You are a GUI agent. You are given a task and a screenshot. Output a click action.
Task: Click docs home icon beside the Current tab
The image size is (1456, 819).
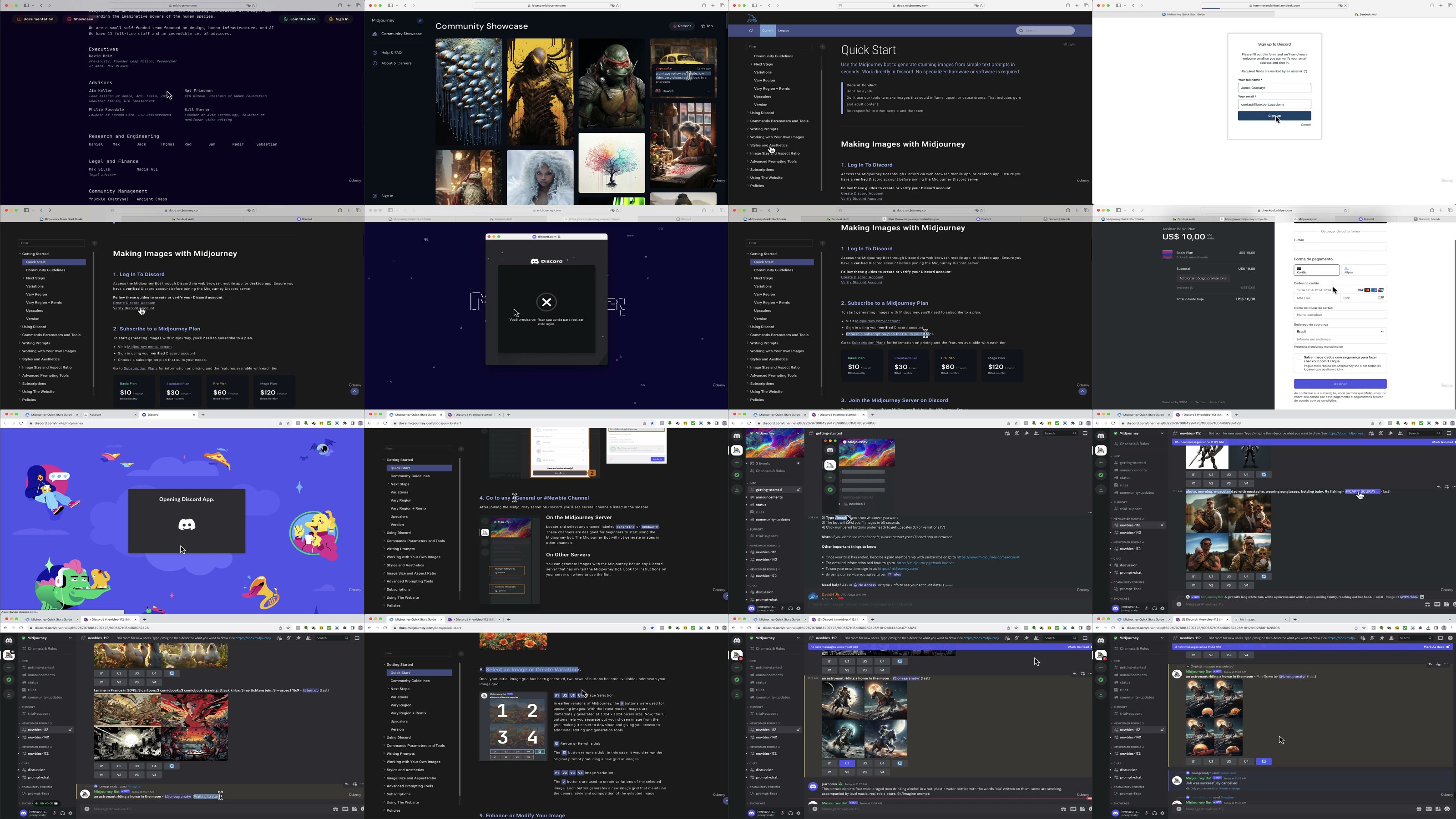coord(751,30)
